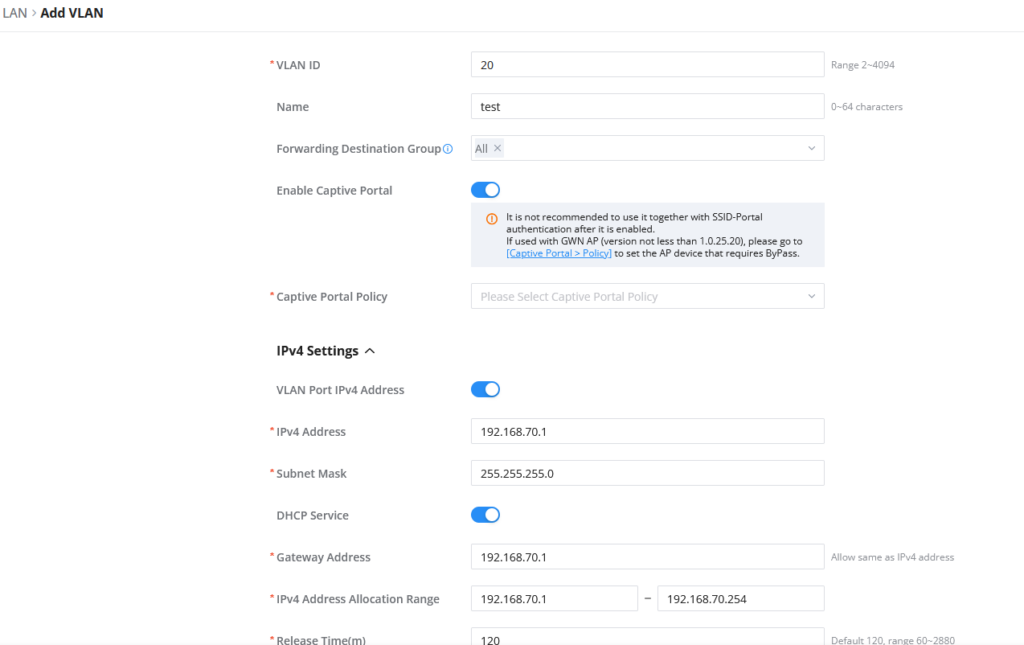Viewport: 1024px width, 645px height.
Task: Click the DHCP Service label
Action: 312,516
